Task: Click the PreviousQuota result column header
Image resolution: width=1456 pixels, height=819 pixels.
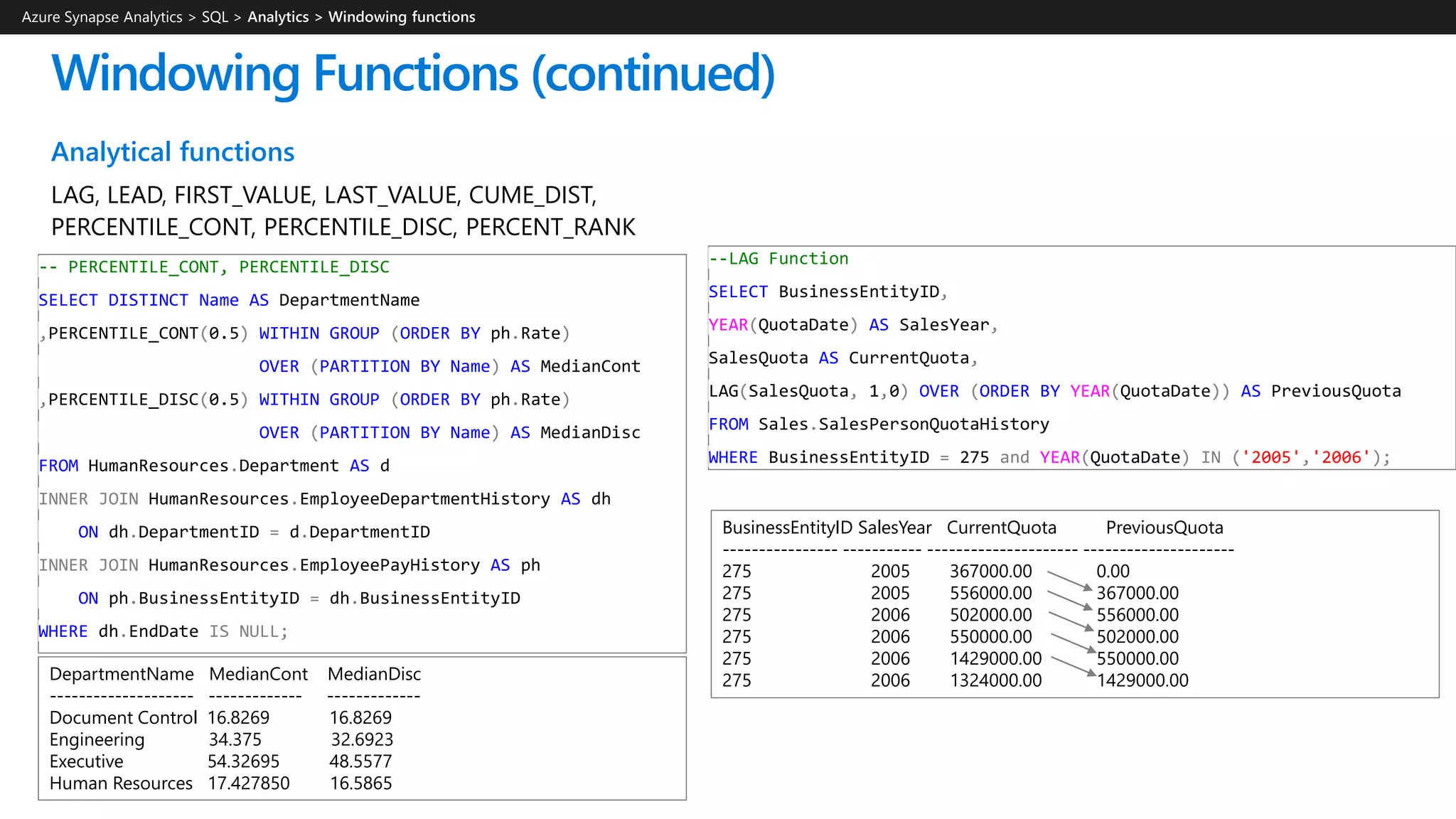Action: click(x=1165, y=528)
